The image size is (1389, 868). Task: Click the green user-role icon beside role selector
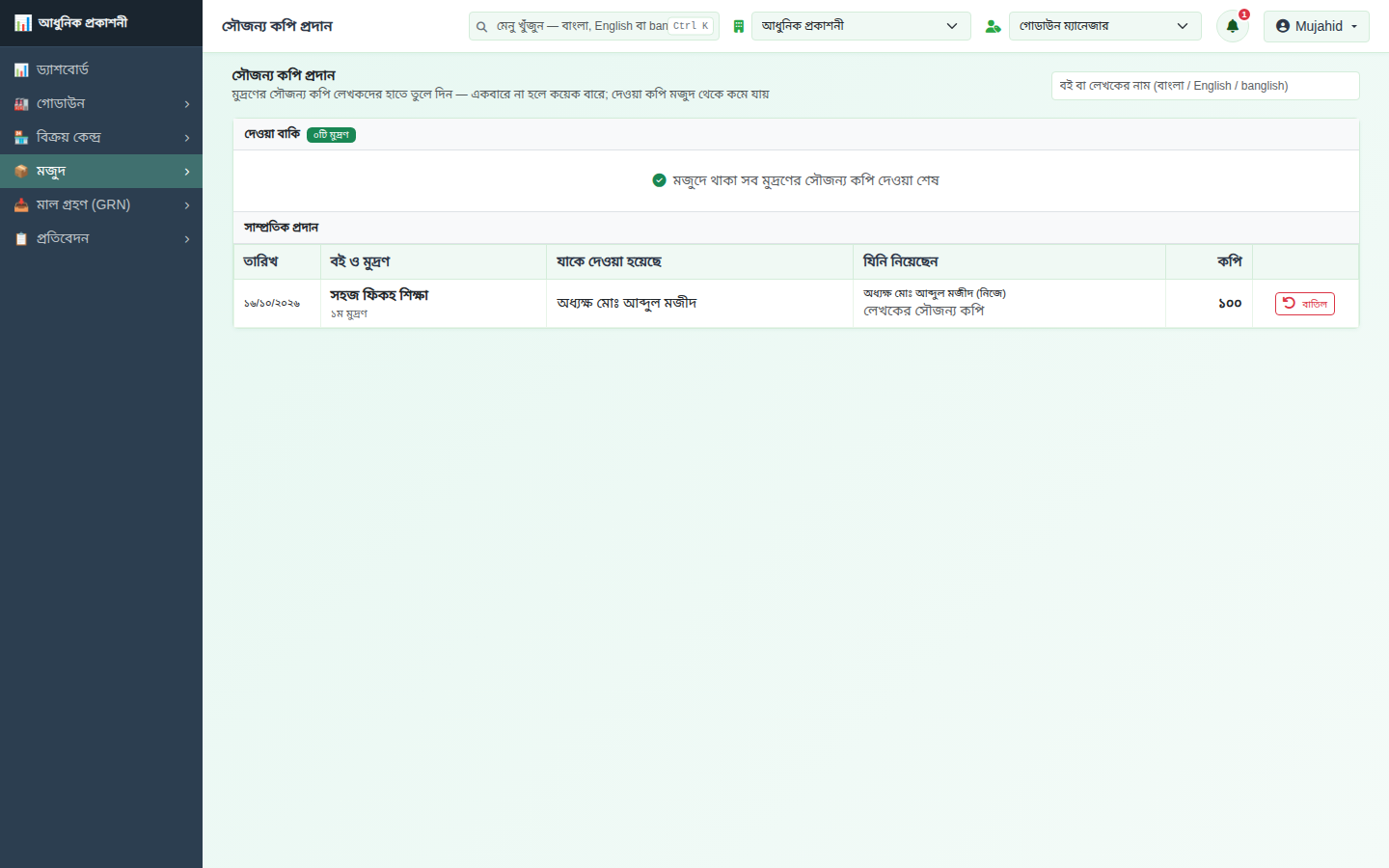(993, 26)
